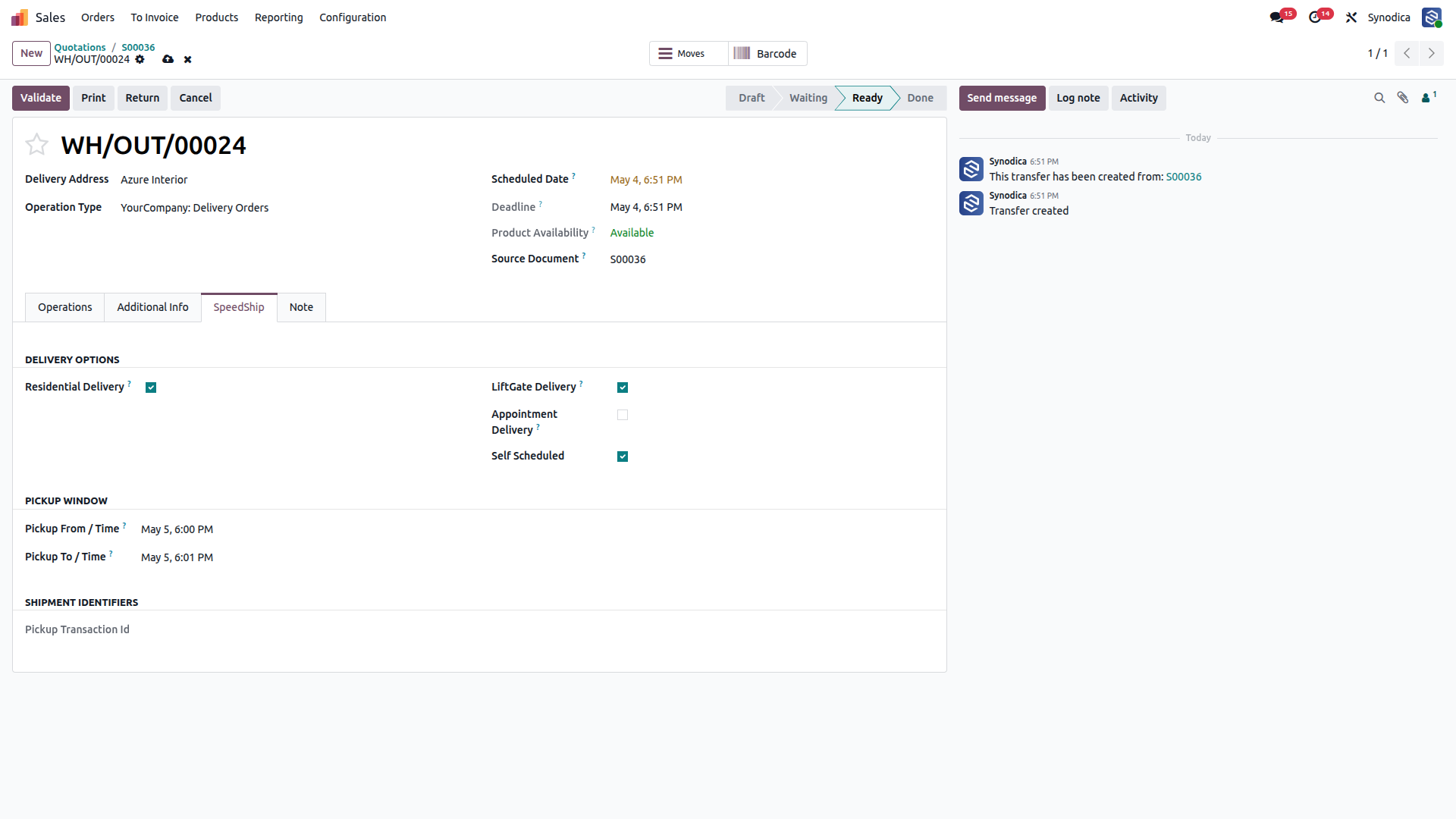Open the Synodica user avatar menu
The image size is (1456, 819).
[x=1432, y=17]
